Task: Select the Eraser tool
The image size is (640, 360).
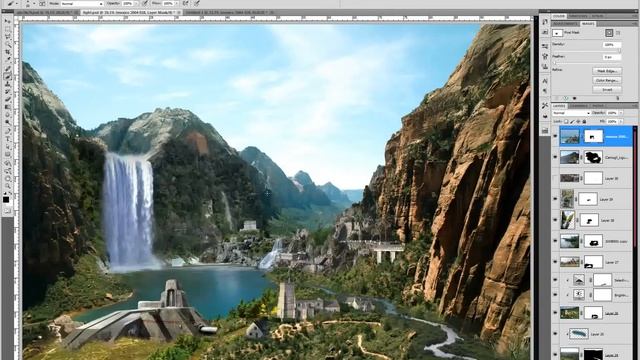Action: click(x=7, y=99)
